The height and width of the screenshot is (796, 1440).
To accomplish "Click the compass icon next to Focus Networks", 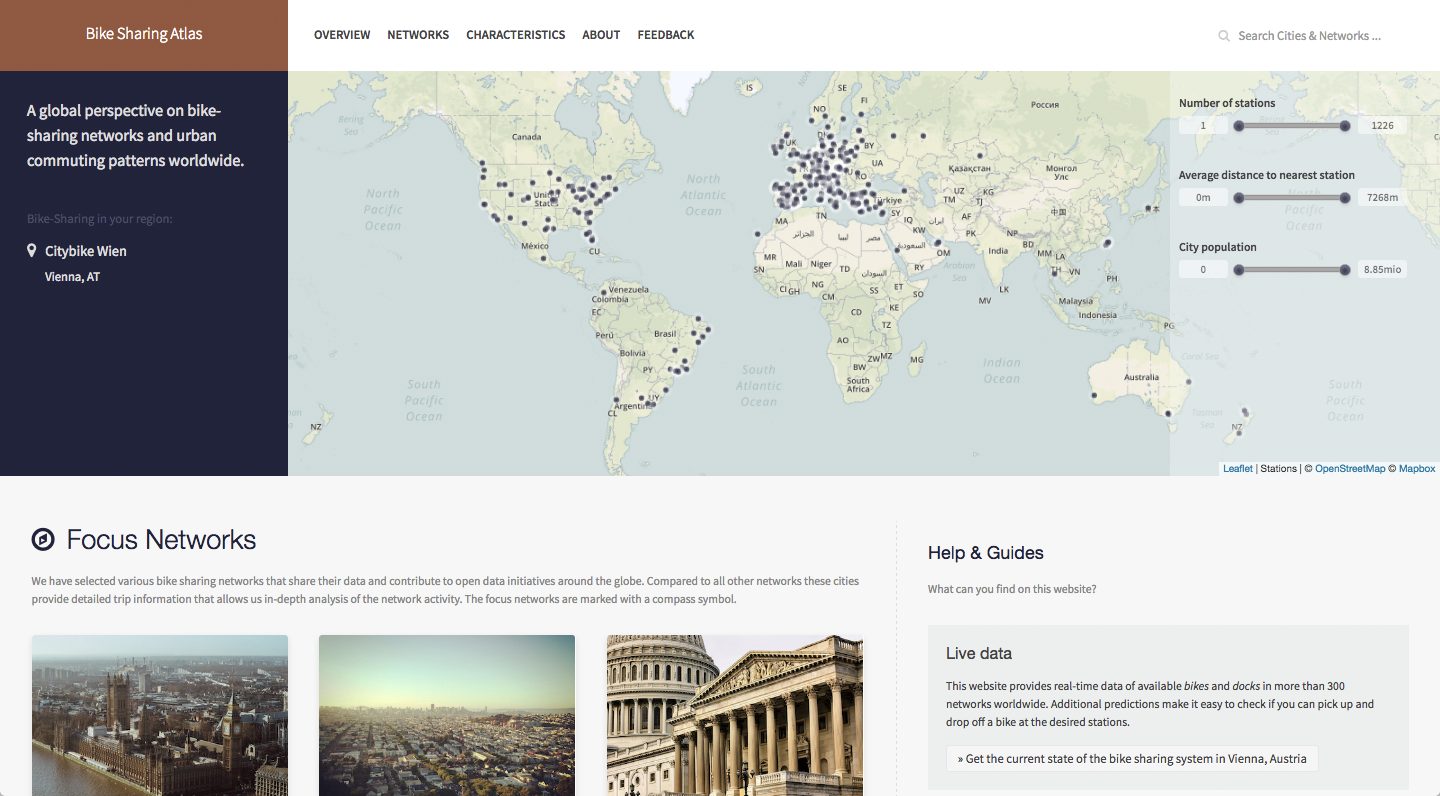I will pos(43,540).
